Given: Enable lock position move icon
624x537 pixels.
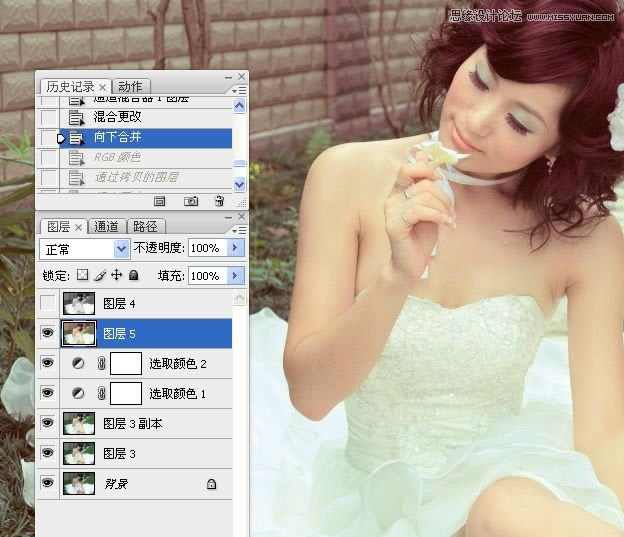Looking at the screenshot, I should [115, 275].
